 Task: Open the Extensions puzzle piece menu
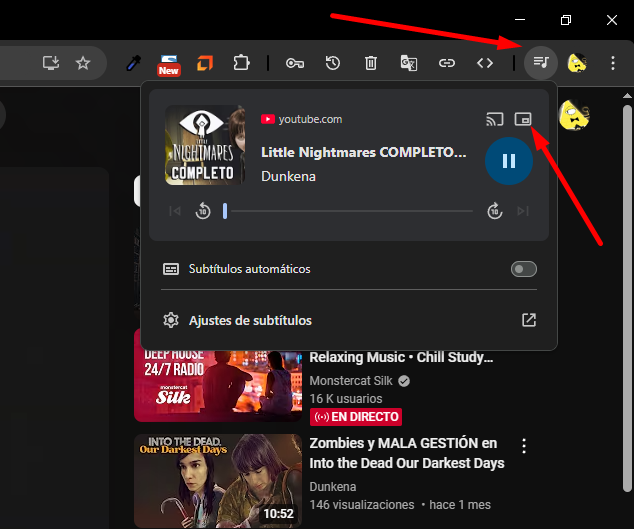click(x=241, y=63)
